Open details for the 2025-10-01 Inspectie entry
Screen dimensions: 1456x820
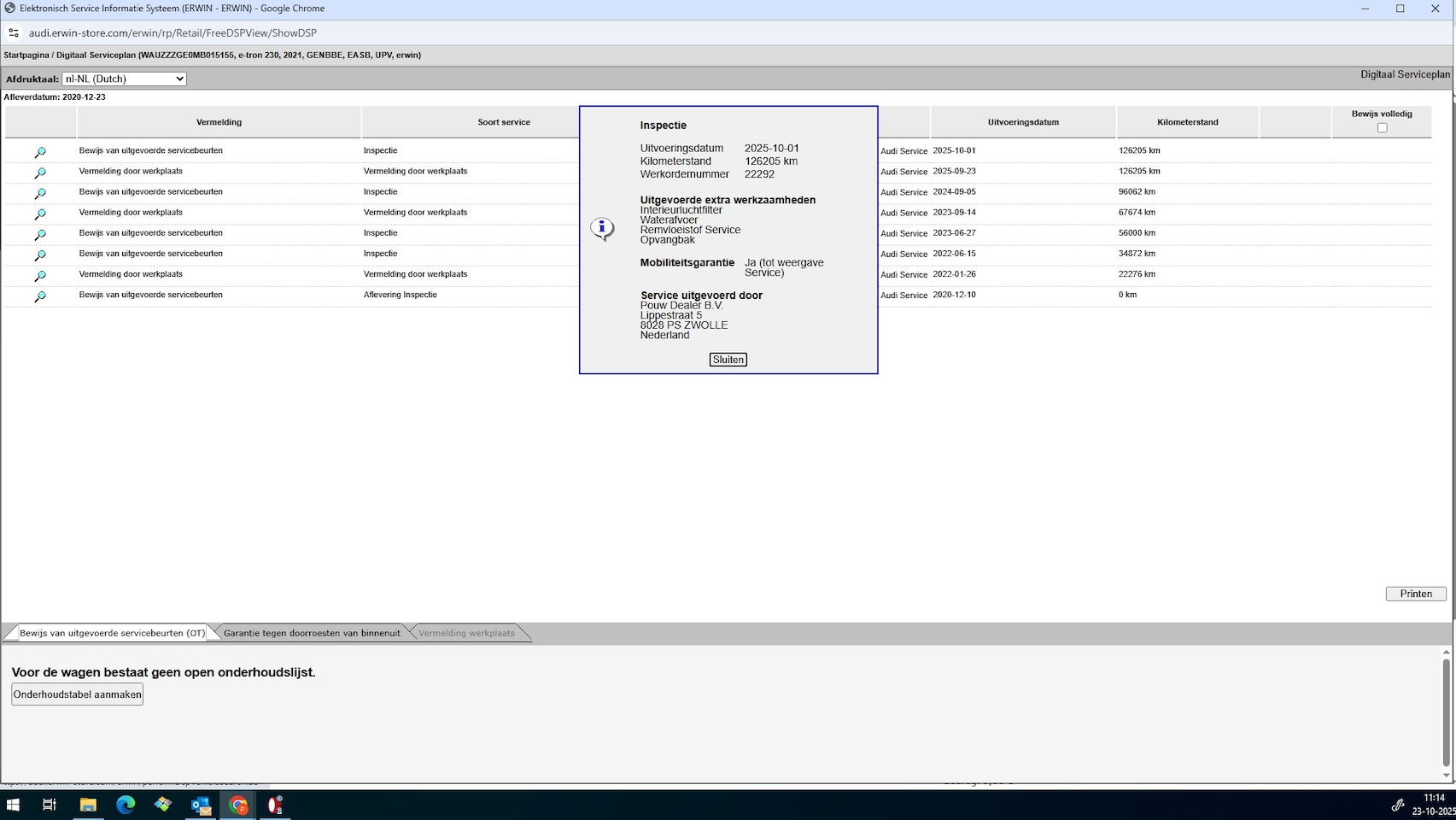40,152
